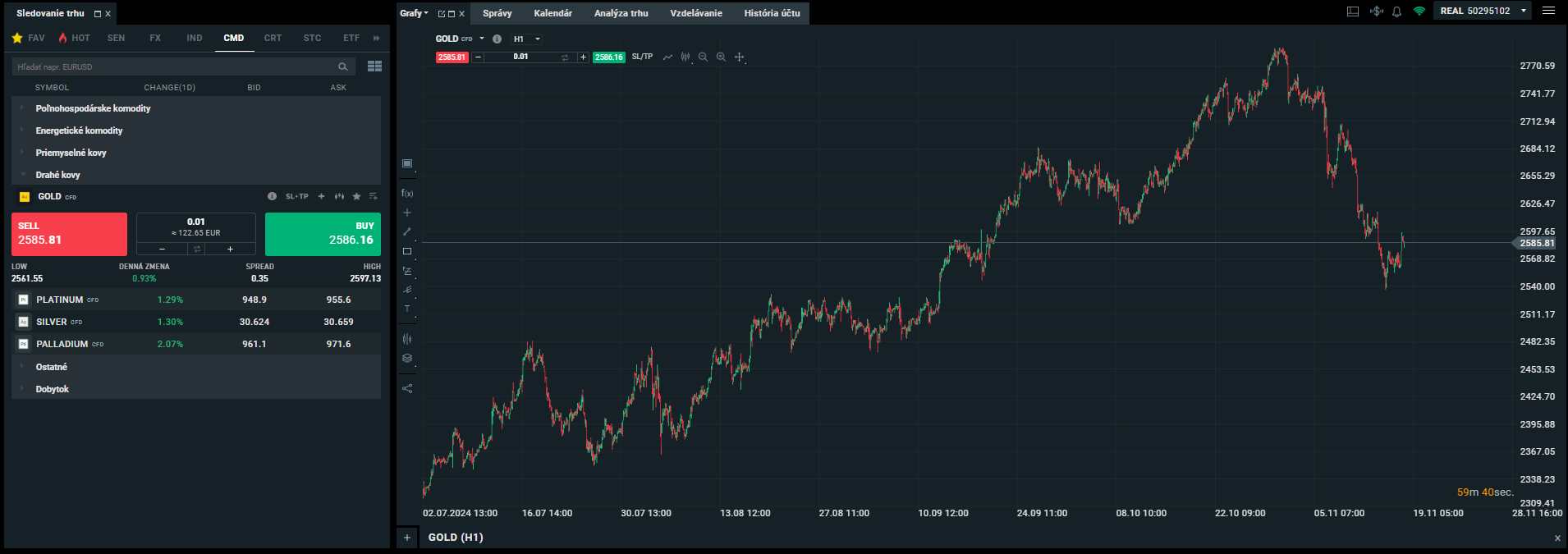
Task: Select the rectangle shape drawing tool
Action: 407,252
